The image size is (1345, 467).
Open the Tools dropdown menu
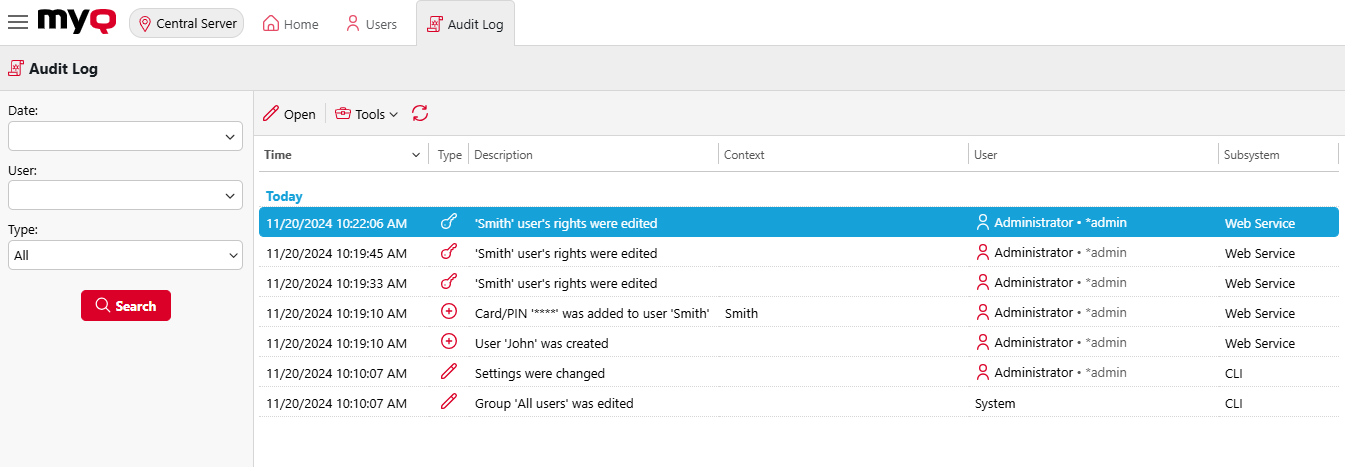[x=367, y=114]
